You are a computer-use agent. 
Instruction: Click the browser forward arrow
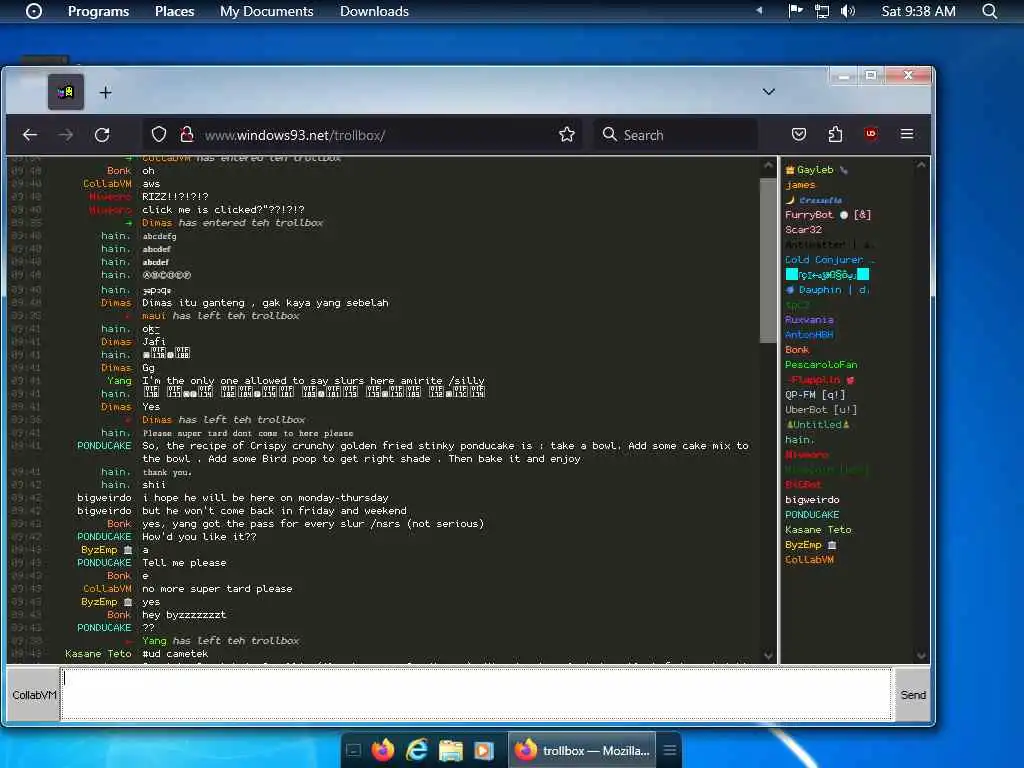tap(66, 135)
